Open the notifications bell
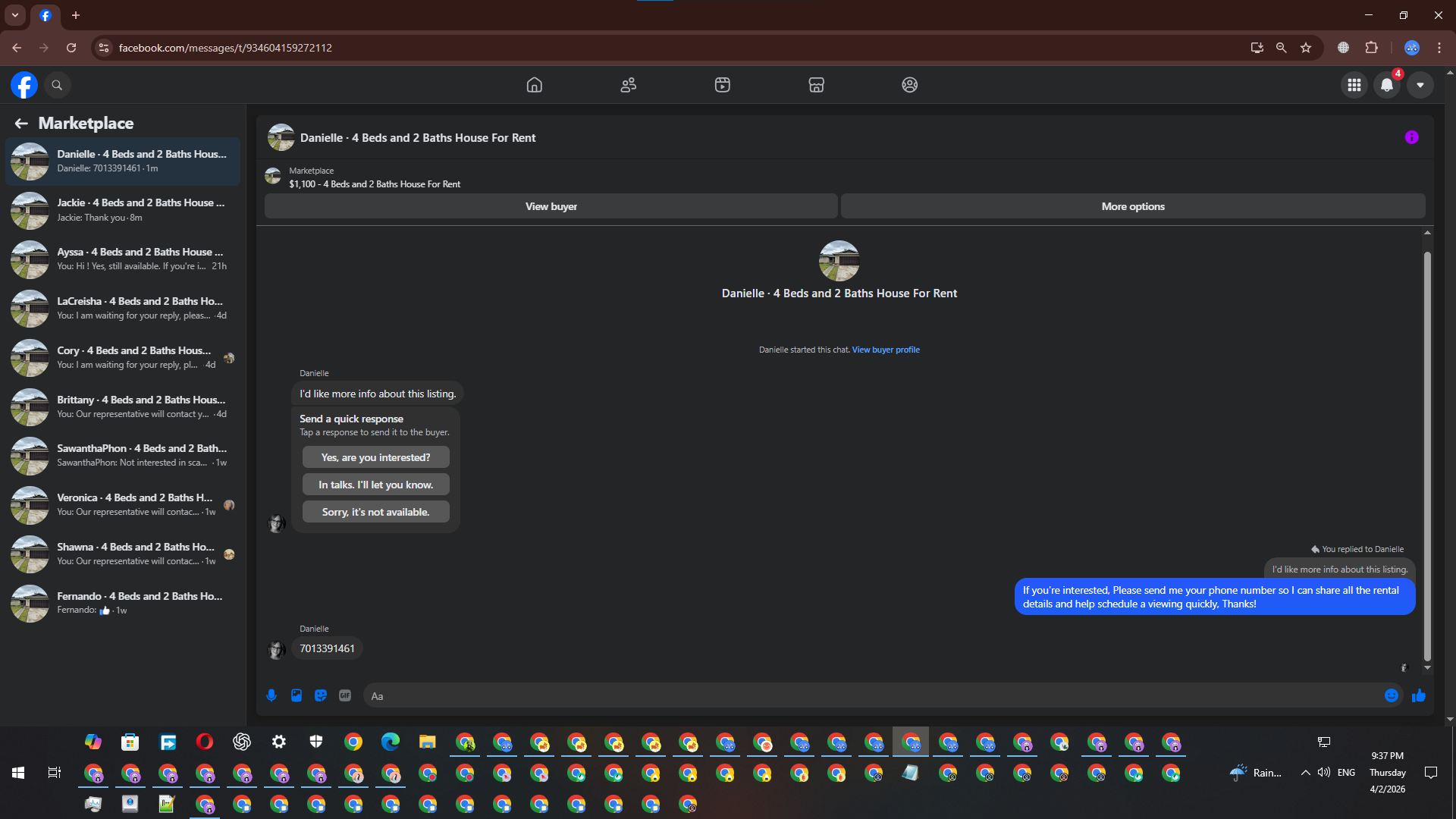The image size is (1456, 819). 1387,85
